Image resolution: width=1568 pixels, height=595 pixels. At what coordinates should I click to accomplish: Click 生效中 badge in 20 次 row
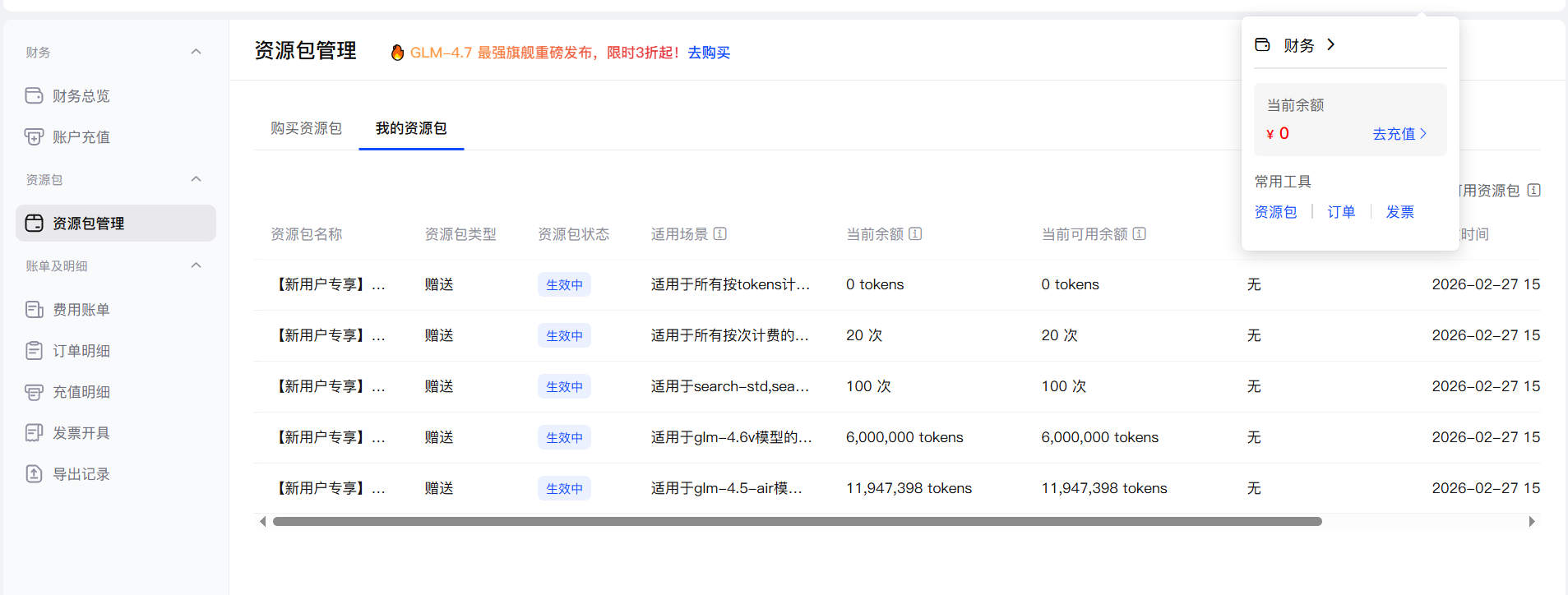(564, 335)
